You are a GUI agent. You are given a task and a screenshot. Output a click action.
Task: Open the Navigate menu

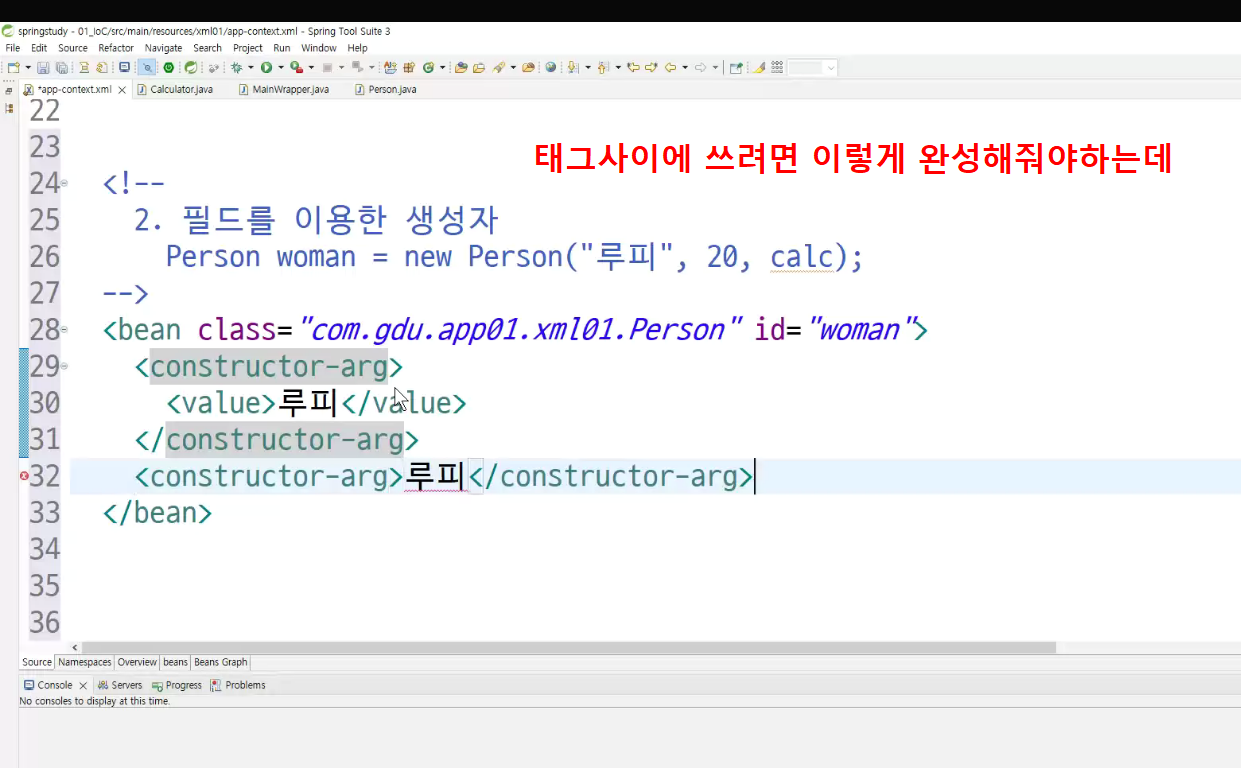click(164, 48)
